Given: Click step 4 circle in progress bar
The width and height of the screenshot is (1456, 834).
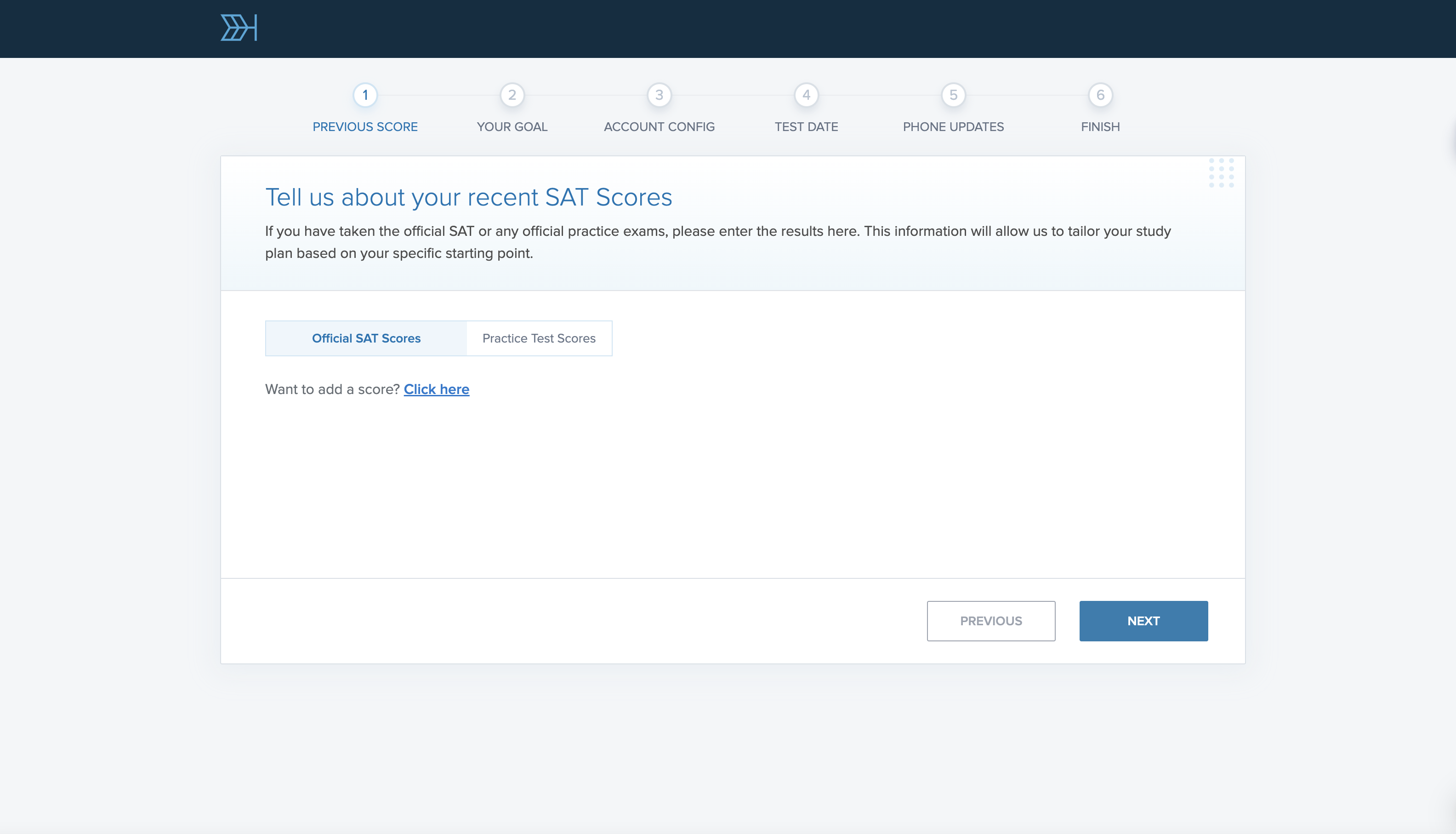Looking at the screenshot, I should click(x=806, y=95).
